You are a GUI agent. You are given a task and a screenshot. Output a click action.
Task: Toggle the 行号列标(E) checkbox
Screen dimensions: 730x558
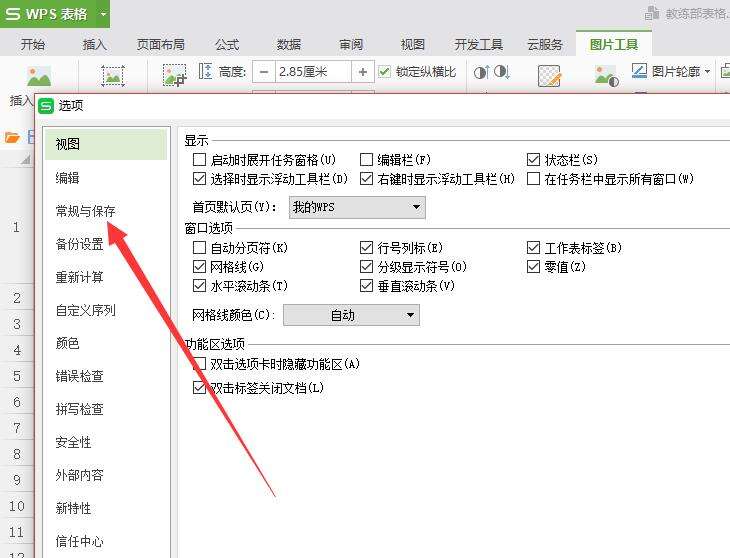point(366,248)
